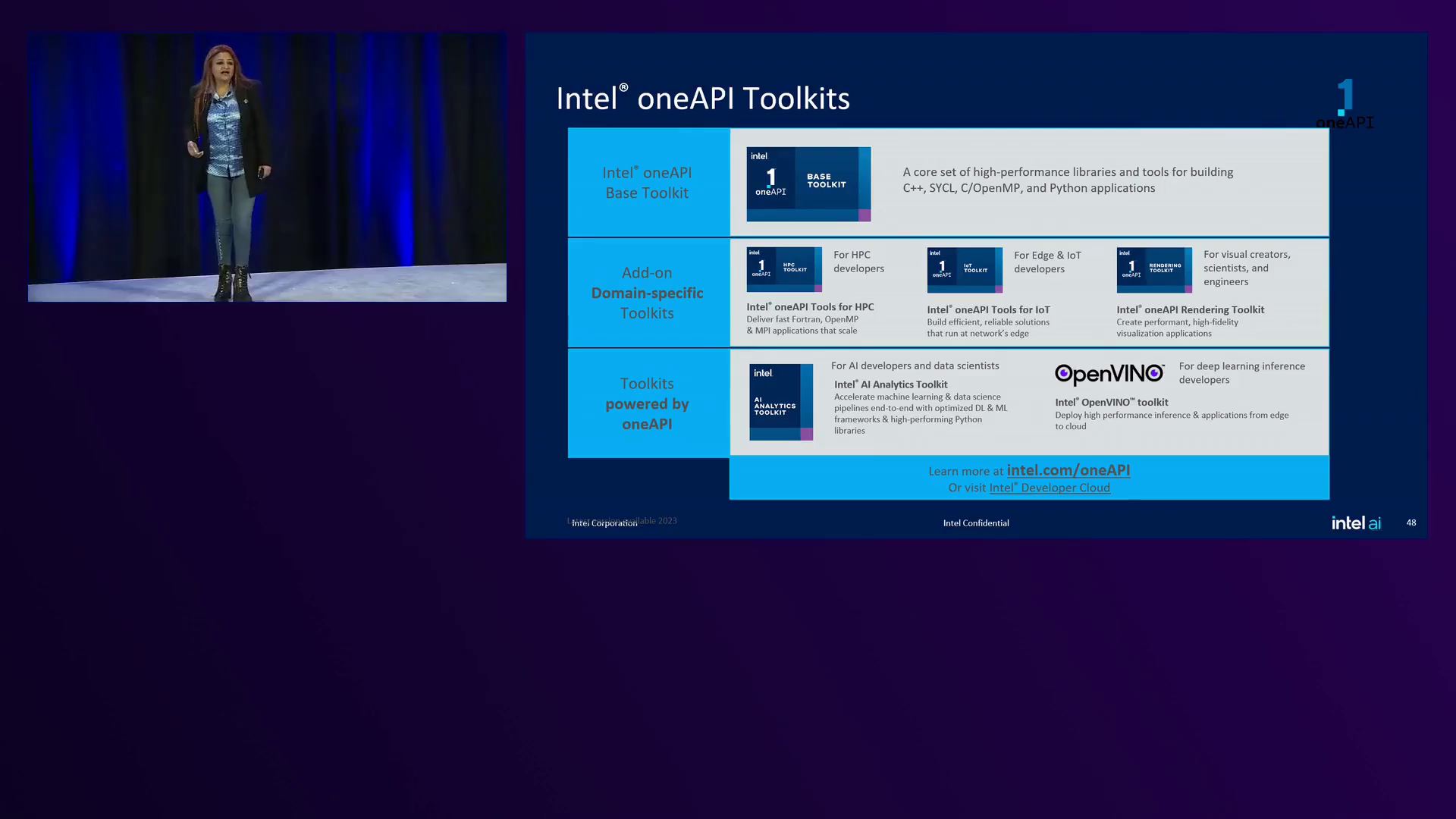Click the Intel oneAPI Tools for HPC heading

click(x=810, y=307)
